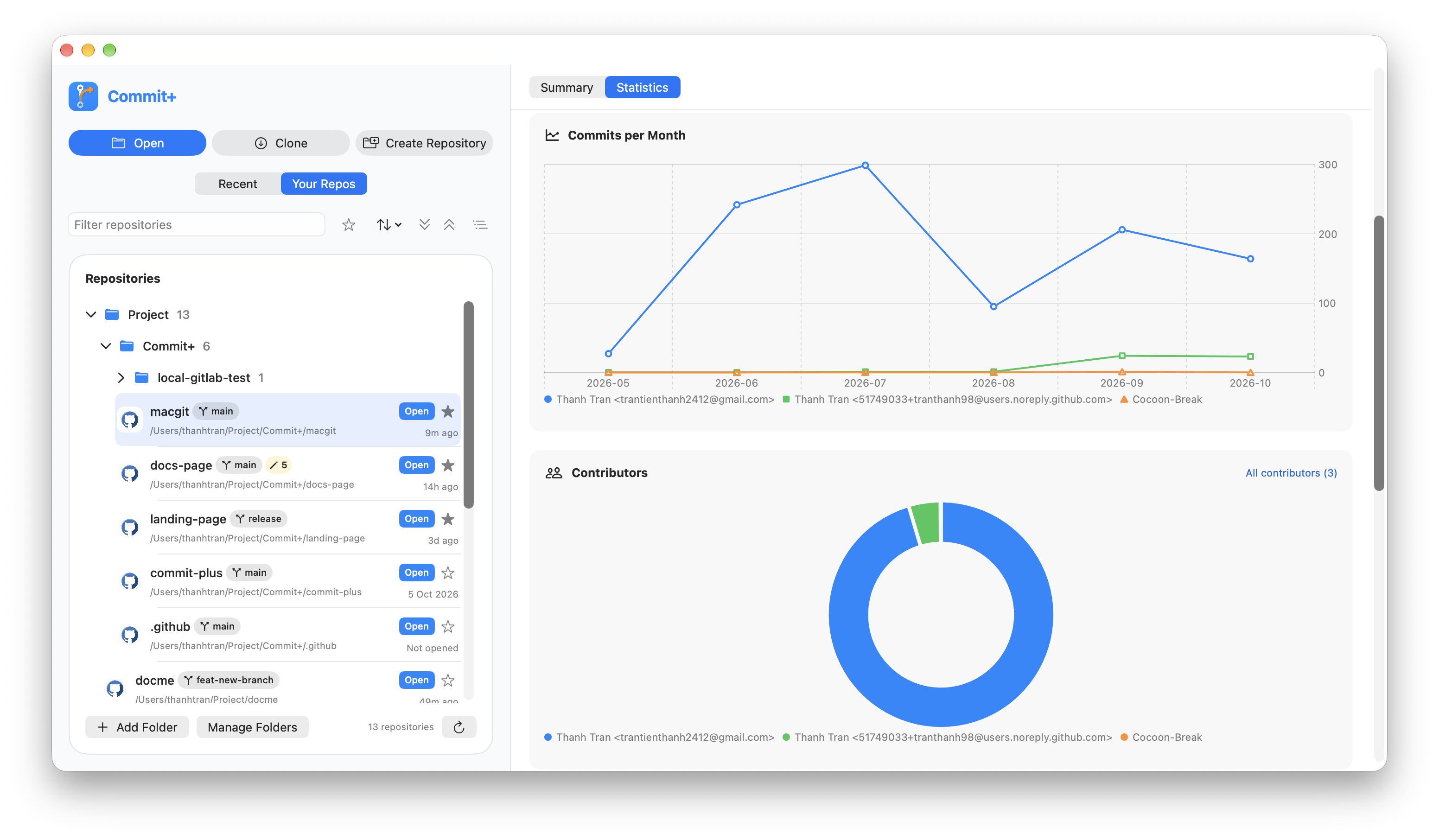Open the sort order dropdown
Image resolution: width=1439 pixels, height=840 pixels.
389,225
